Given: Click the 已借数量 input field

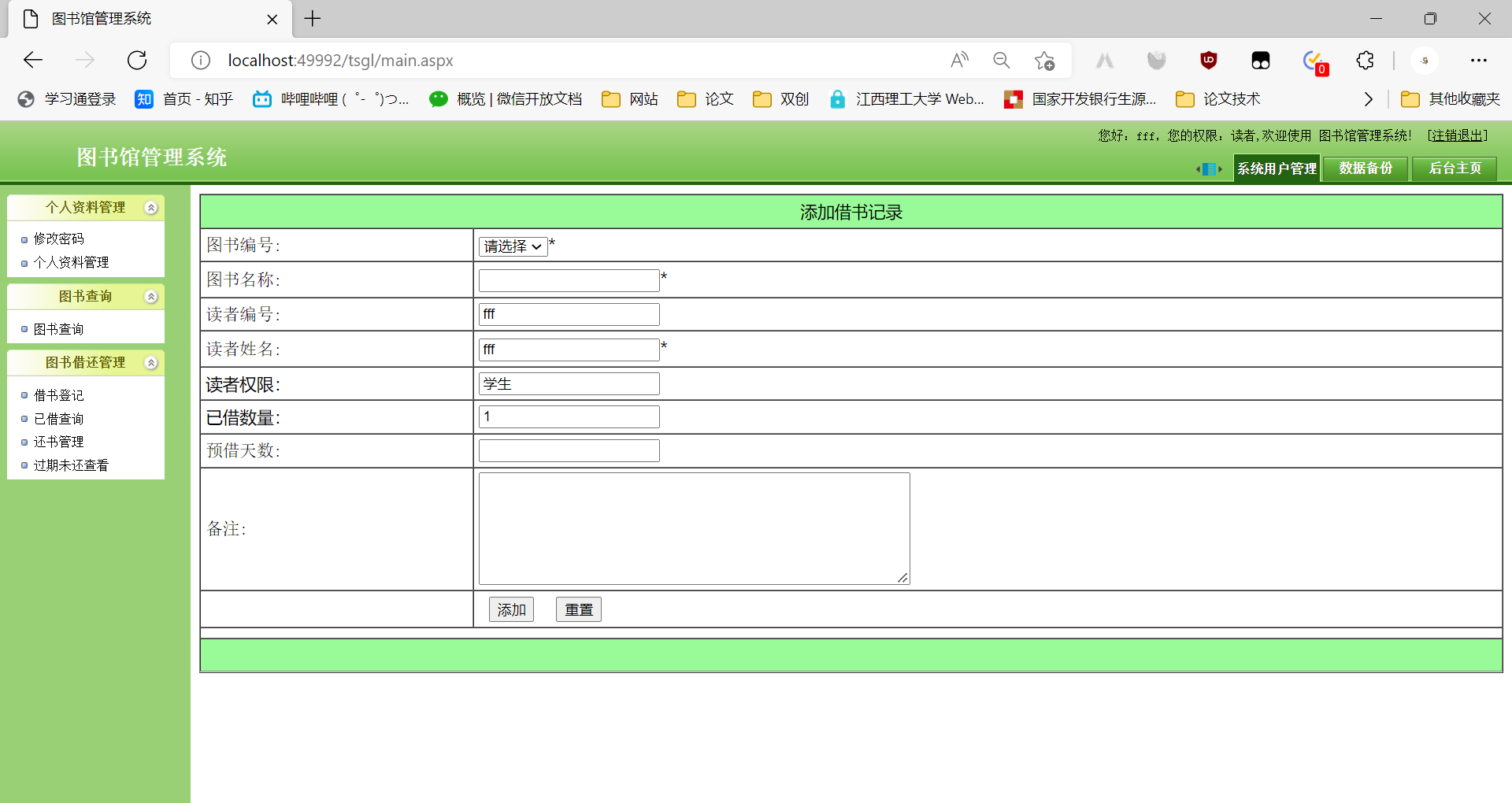Looking at the screenshot, I should pos(569,416).
